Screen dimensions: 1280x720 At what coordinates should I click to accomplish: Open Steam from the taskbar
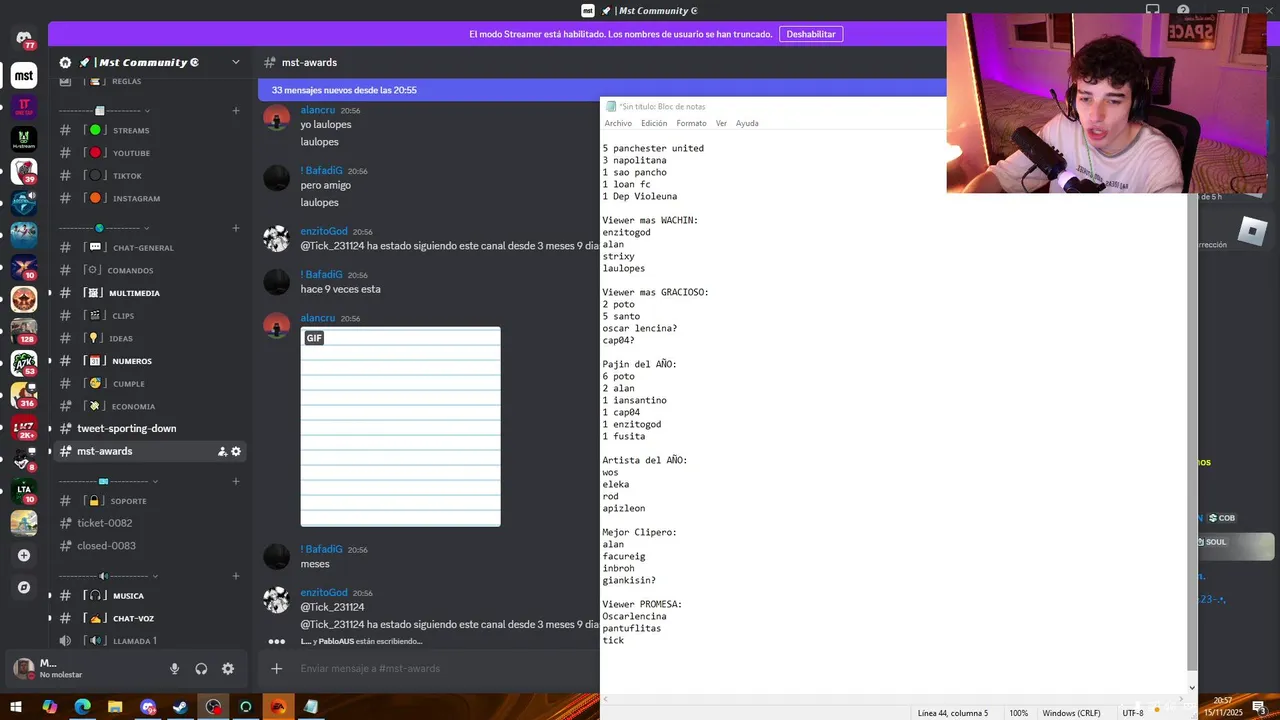point(180,707)
